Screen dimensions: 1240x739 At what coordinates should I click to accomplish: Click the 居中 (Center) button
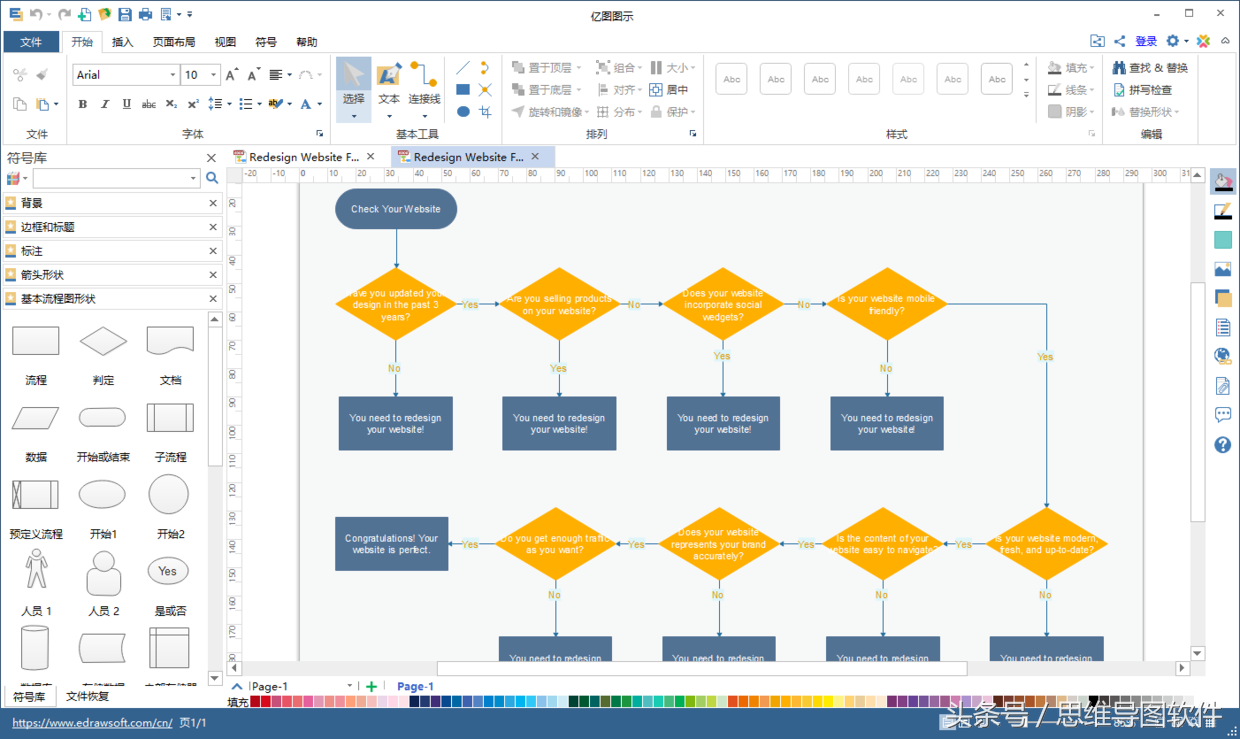point(669,89)
